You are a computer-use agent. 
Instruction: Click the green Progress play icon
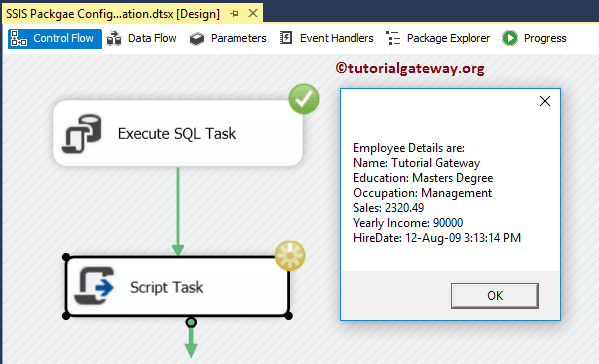click(510, 38)
